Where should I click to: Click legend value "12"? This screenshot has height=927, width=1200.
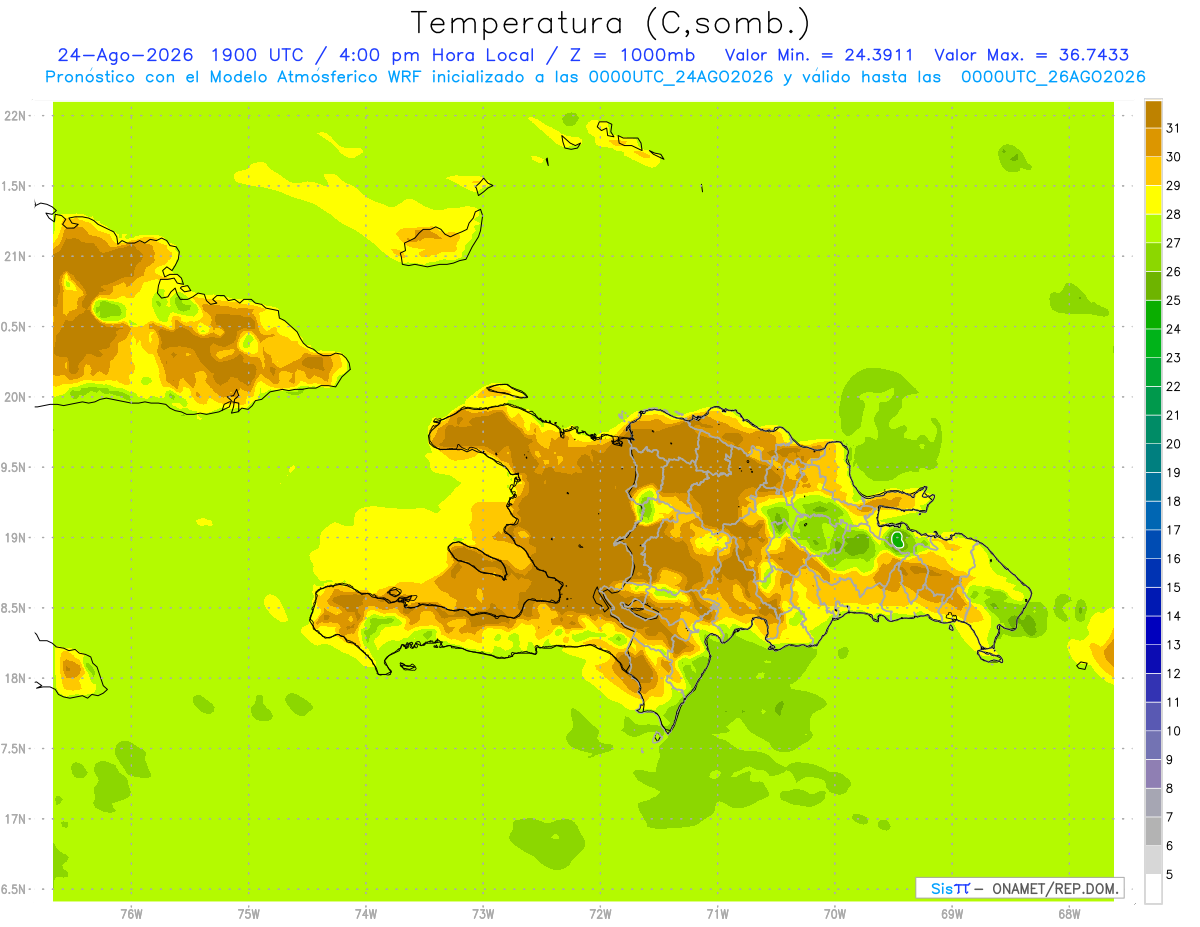[1174, 673]
